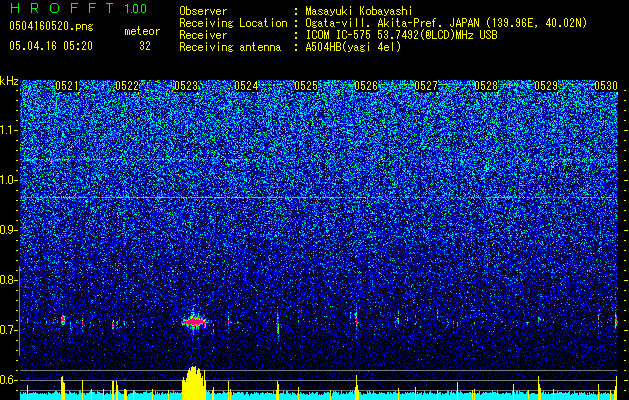Click the HROFFT 1.0.0 title text
Screen dimensions: 629x400
(78, 8)
